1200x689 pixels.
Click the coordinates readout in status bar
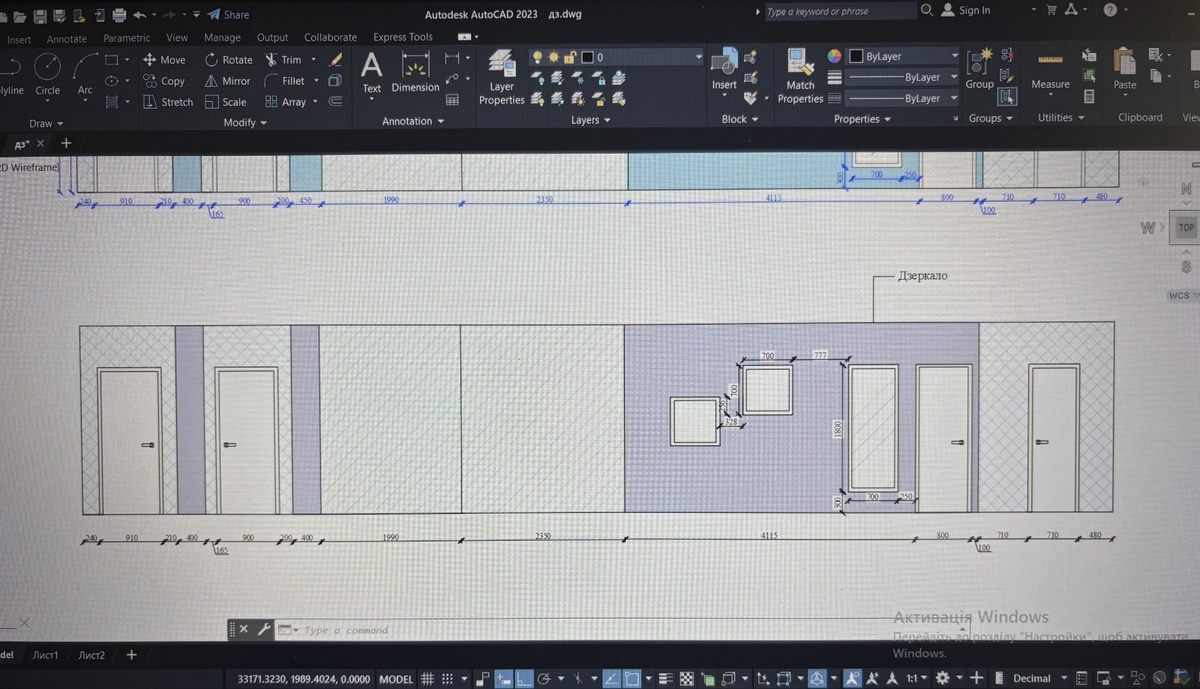(x=304, y=679)
